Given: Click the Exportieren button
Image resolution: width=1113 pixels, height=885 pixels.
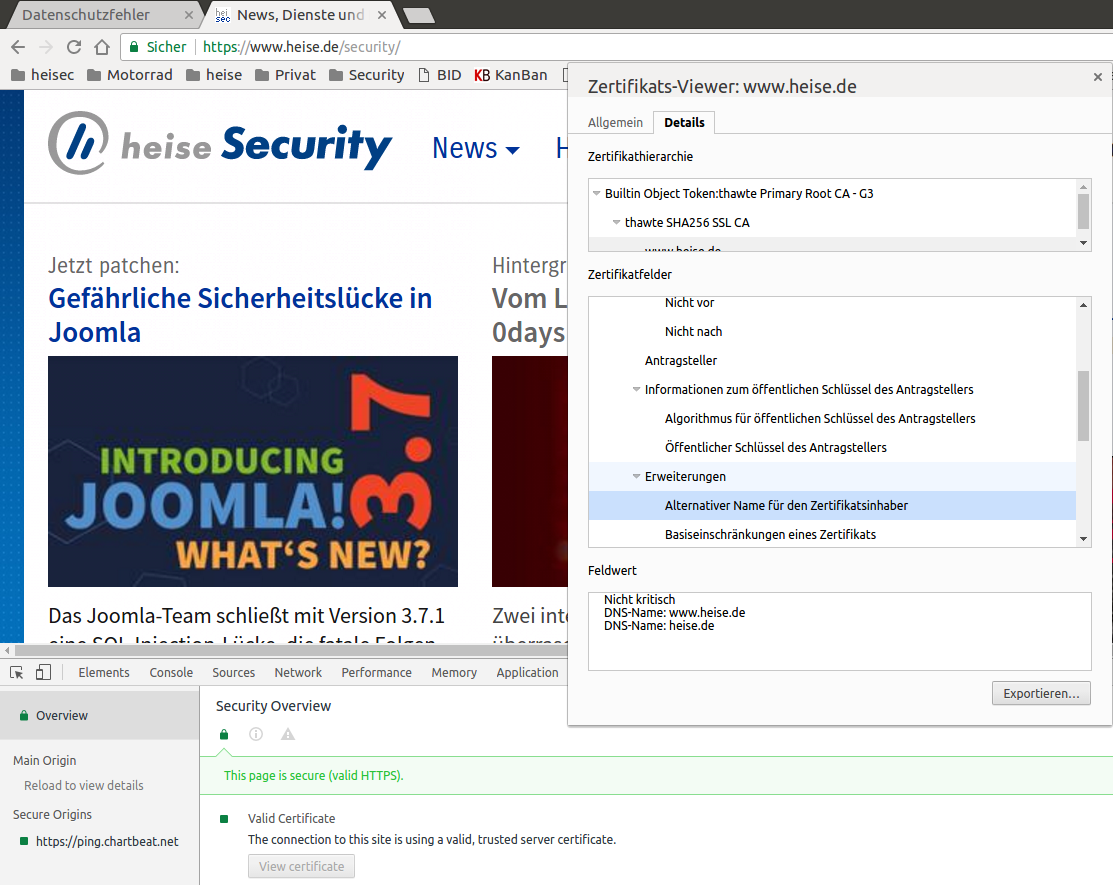Looking at the screenshot, I should (1041, 693).
